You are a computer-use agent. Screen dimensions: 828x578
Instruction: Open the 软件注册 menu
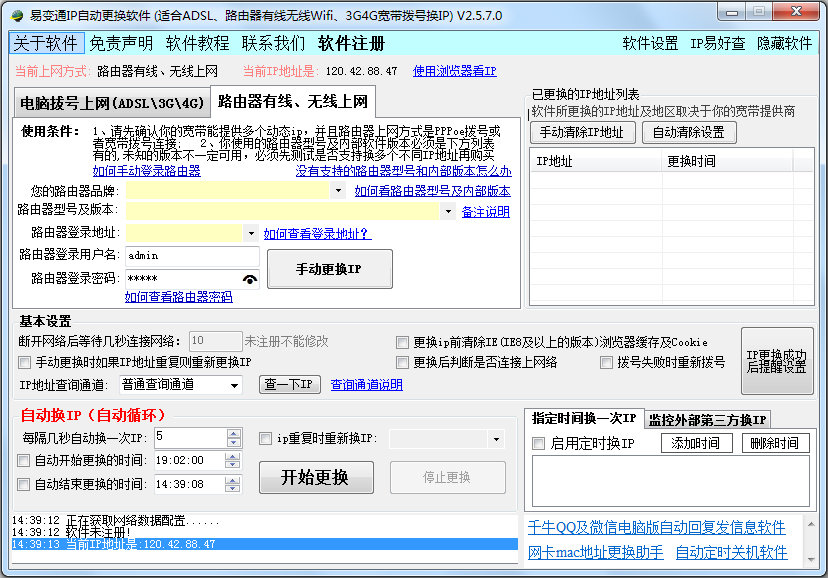pos(351,43)
